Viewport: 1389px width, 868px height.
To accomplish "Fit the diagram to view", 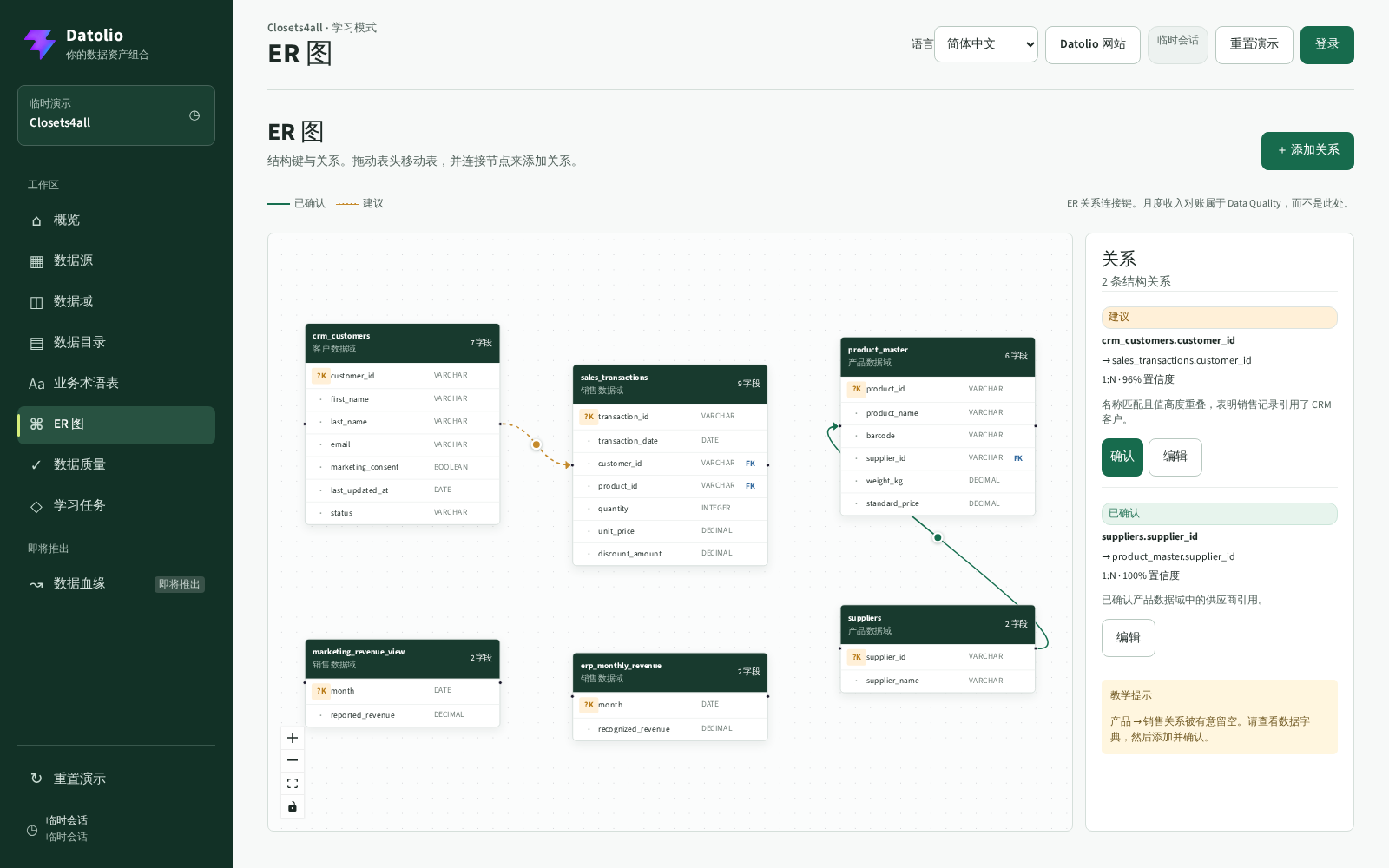I will (293, 783).
